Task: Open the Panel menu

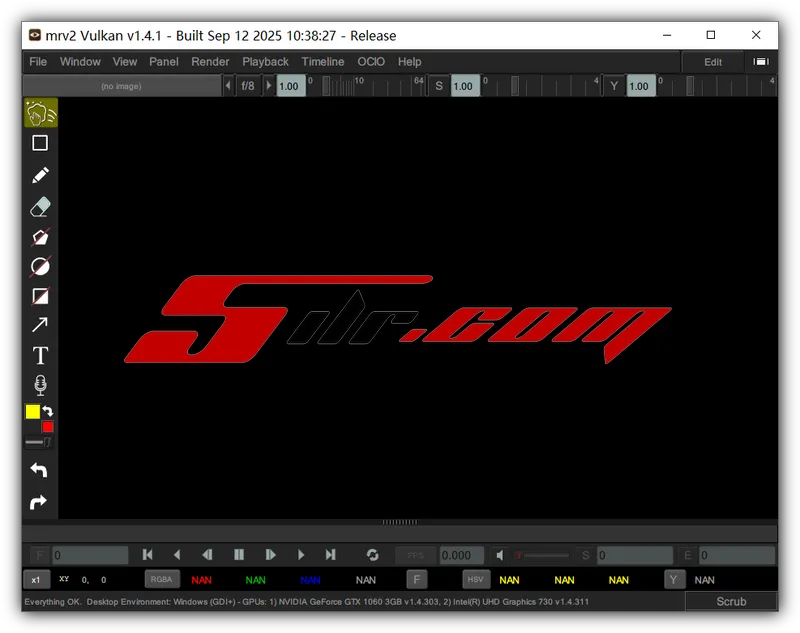Action: (164, 62)
